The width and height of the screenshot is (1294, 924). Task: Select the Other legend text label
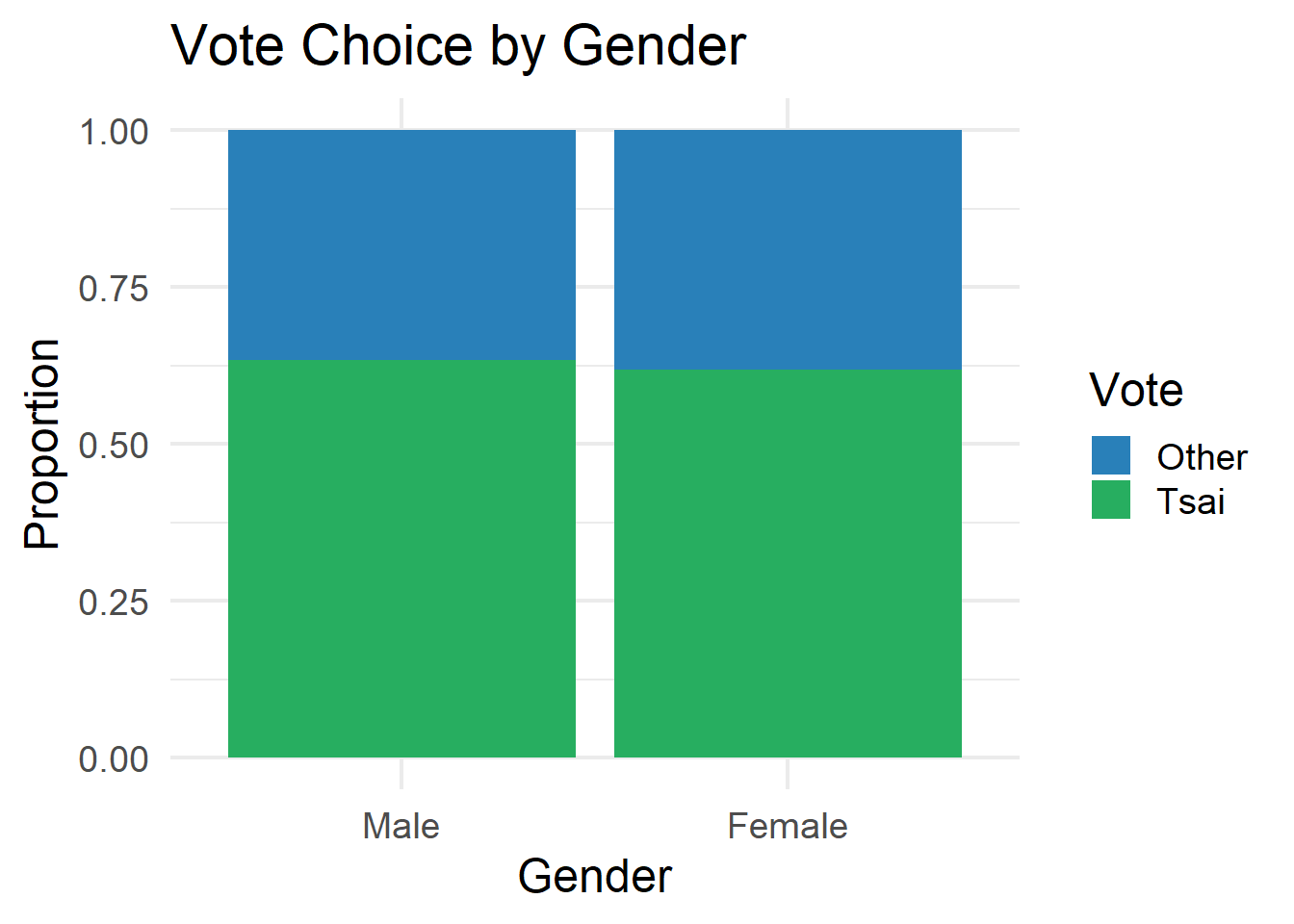tap(1202, 457)
